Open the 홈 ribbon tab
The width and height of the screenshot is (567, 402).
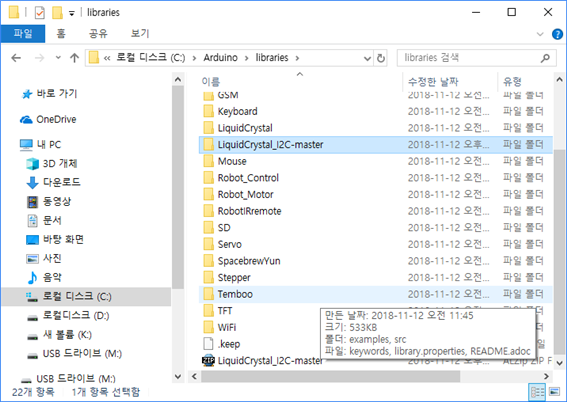coord(61,34)
